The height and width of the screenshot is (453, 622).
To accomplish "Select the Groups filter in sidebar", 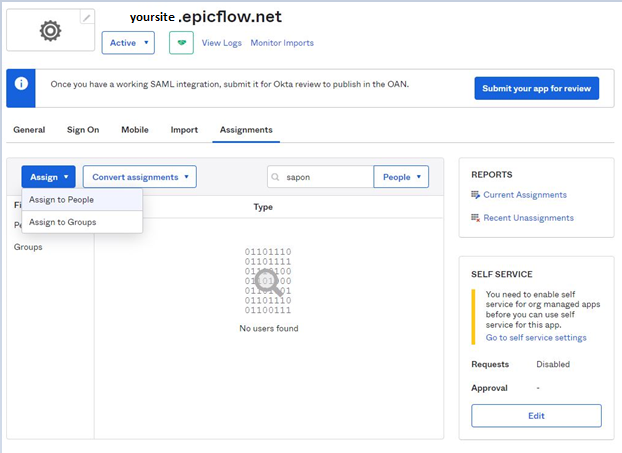I will pyautogui.click(x=28, y=247).
